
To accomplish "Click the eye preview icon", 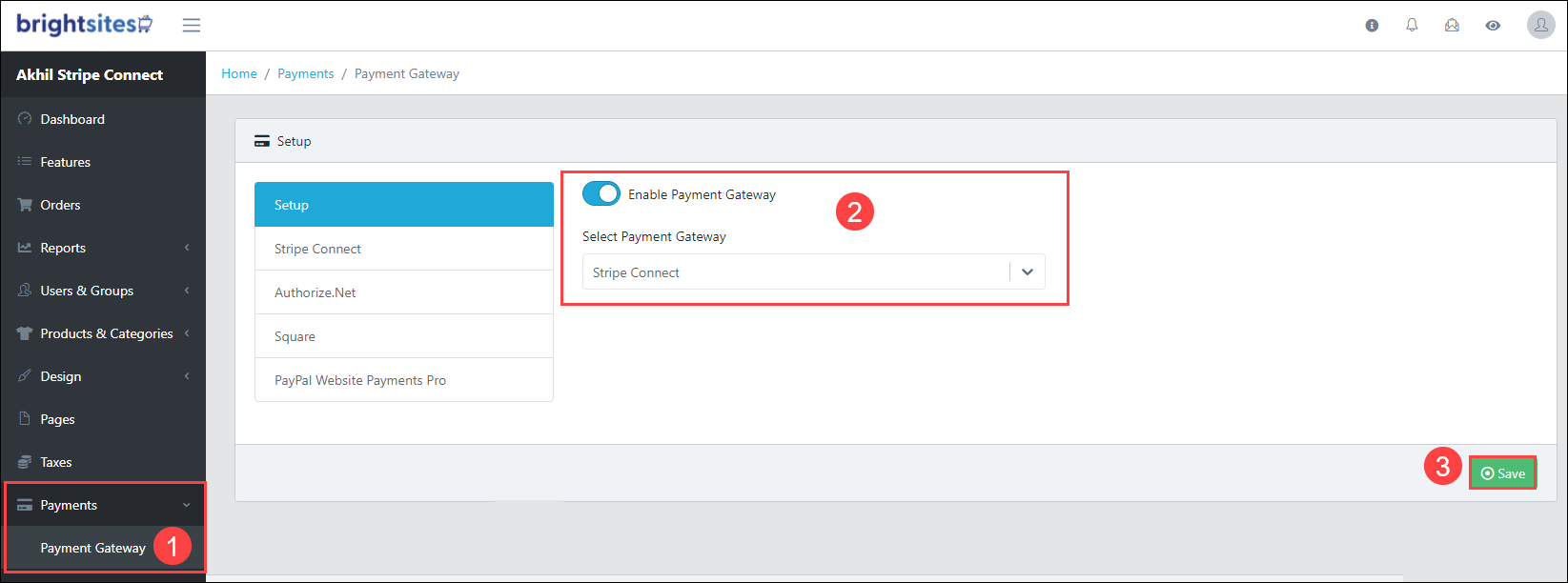I will pos(1493,26).
